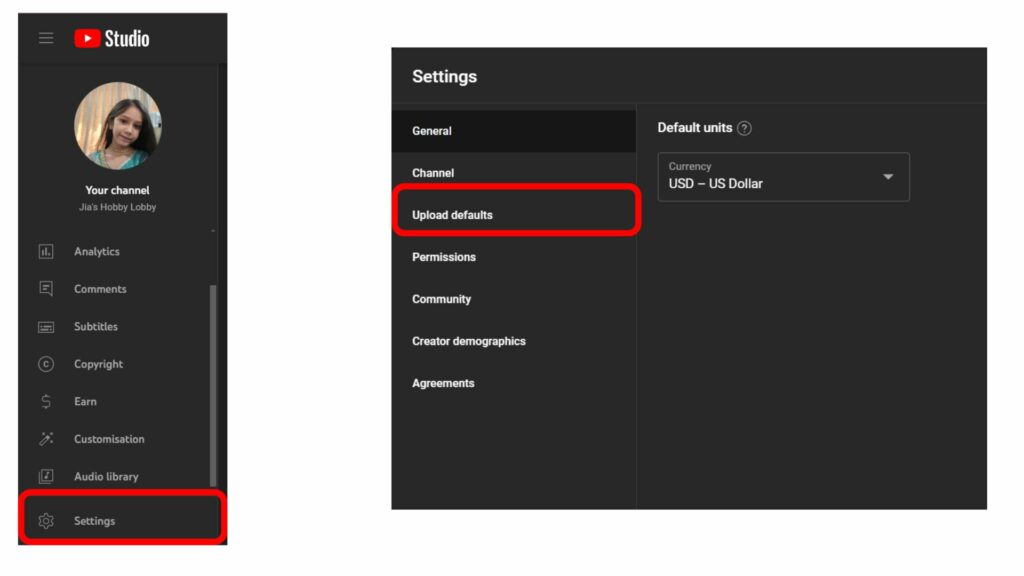Select the Comments icon
This screenshot has height=576, width=1024.
point(46,289)
